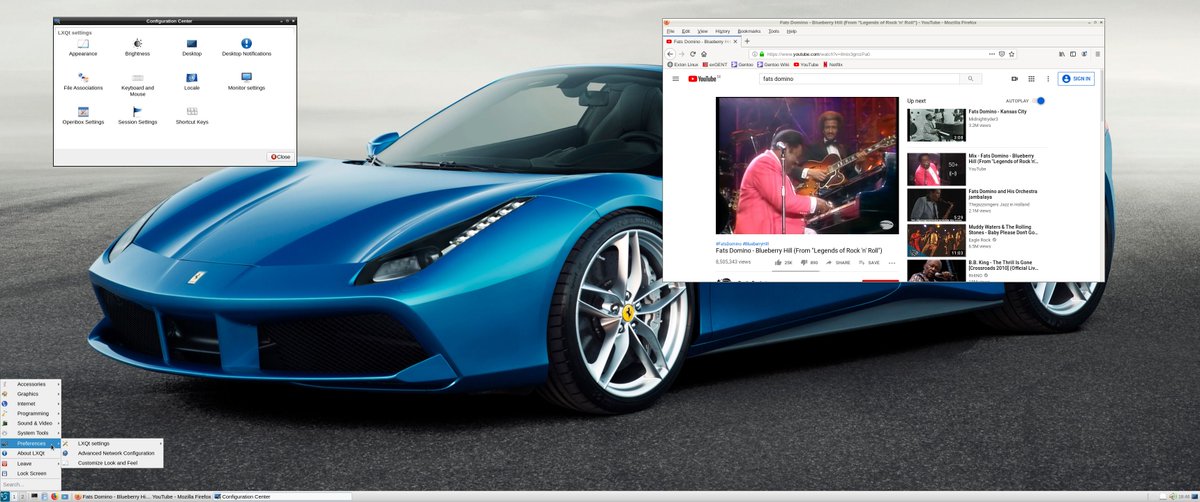
Task: Click SHARE under the video
Action: [x=838, y=262]
